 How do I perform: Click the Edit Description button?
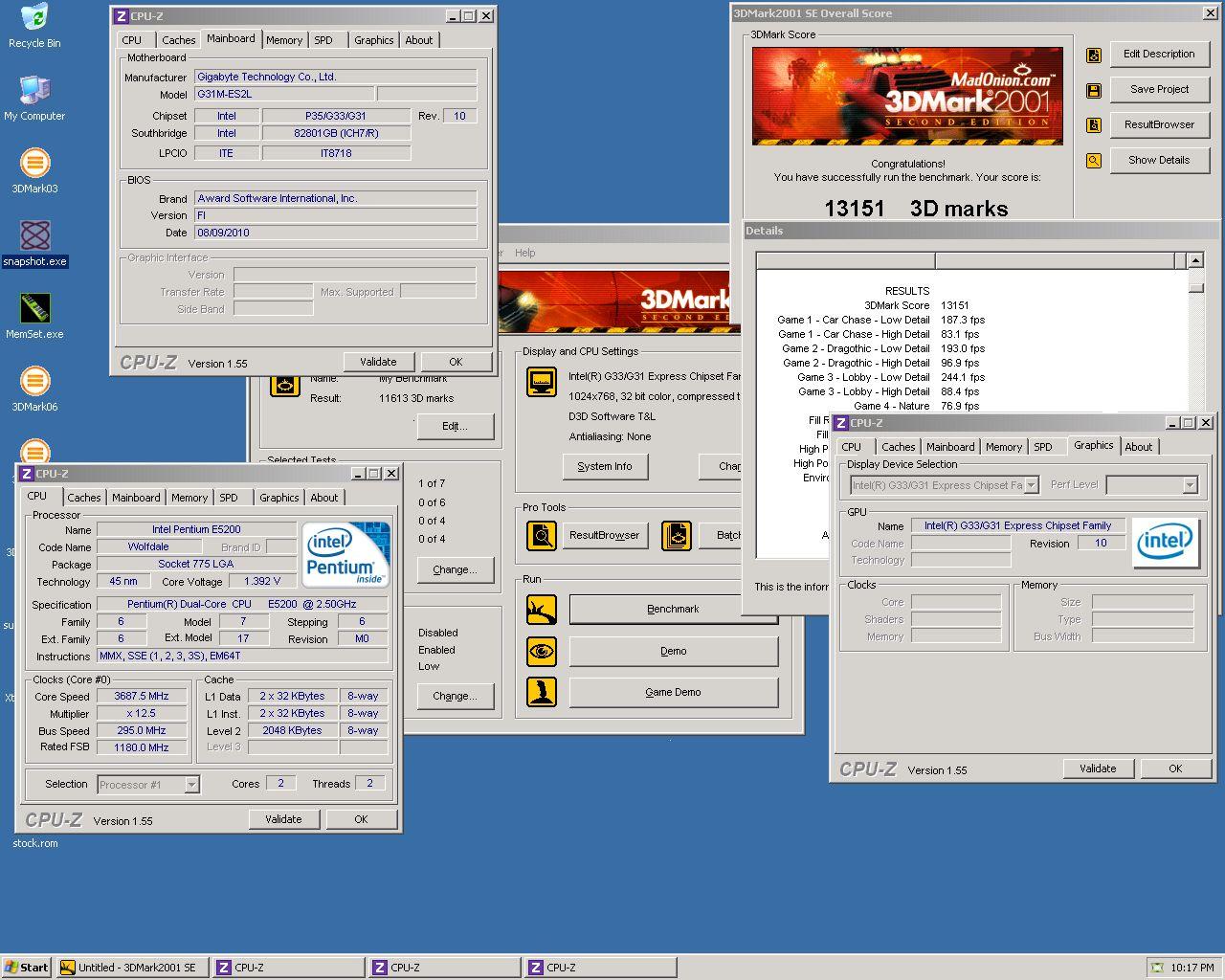1159,55
